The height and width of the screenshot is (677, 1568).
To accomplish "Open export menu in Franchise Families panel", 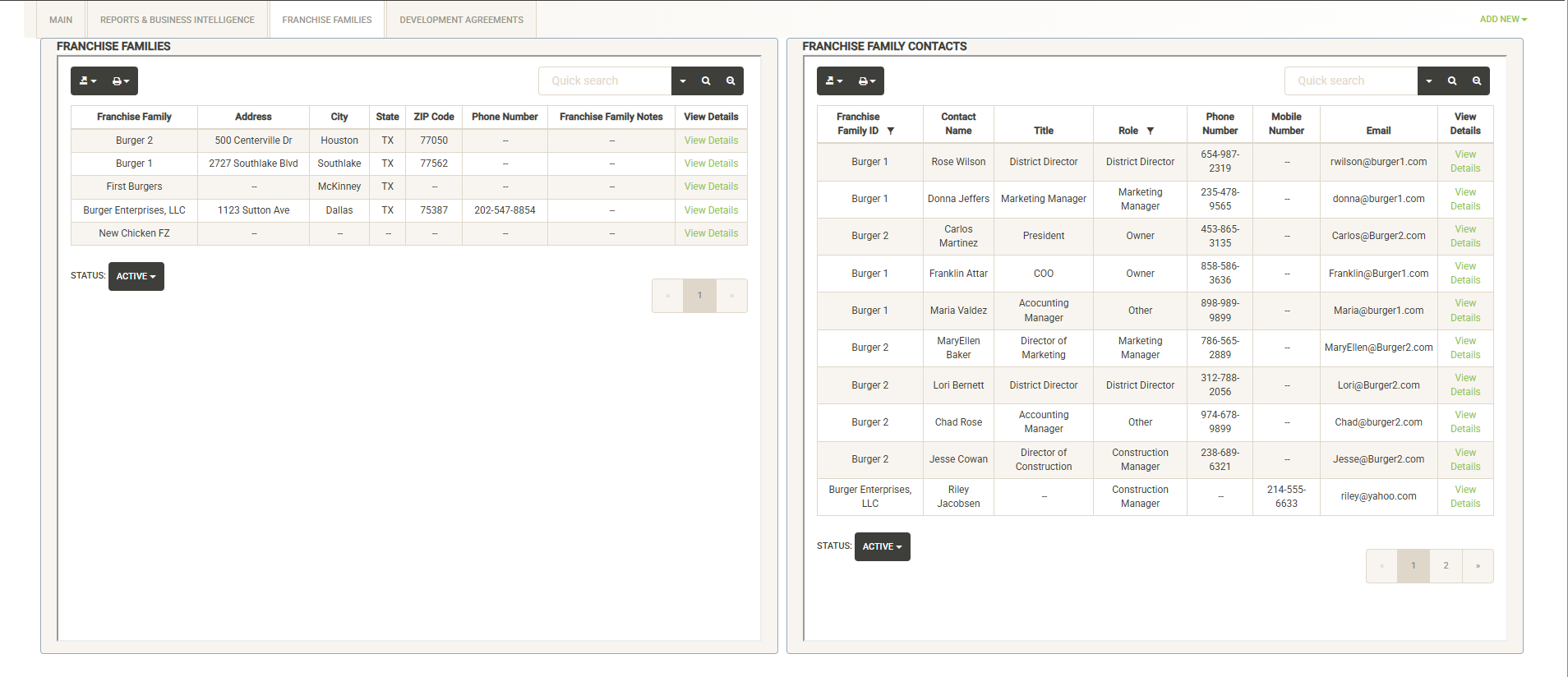I will 88,81.
